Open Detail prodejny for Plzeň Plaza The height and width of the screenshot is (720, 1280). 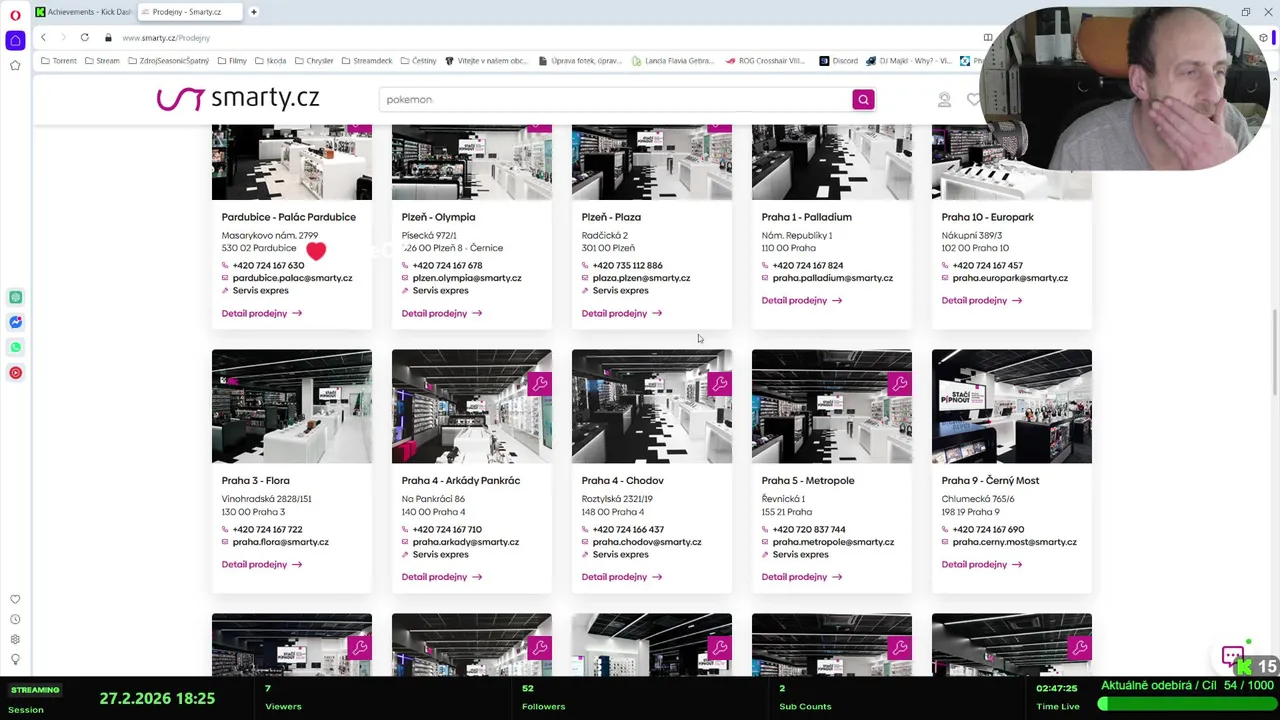coord(621,313)
